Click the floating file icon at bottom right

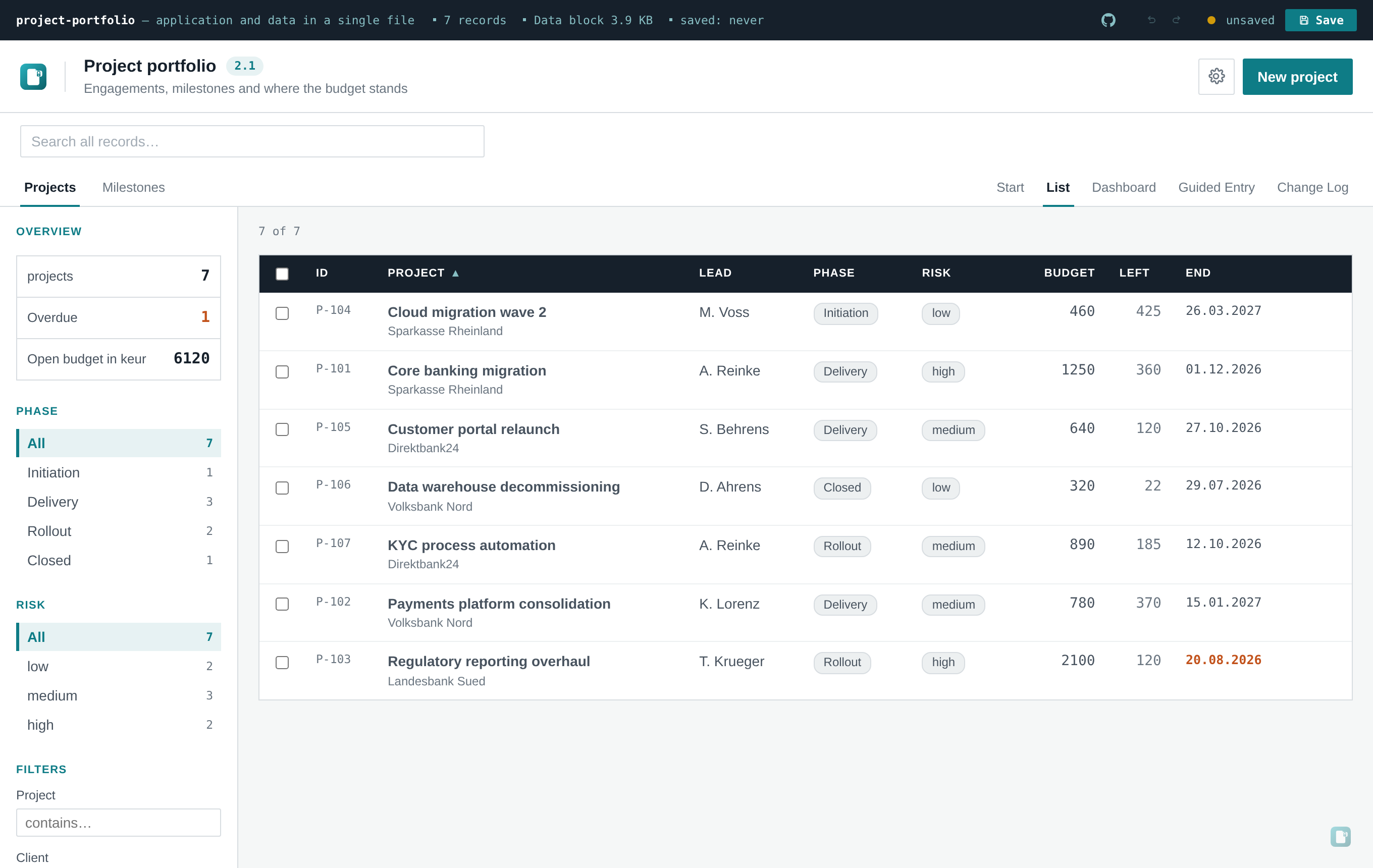click(x=1340, y=836)
